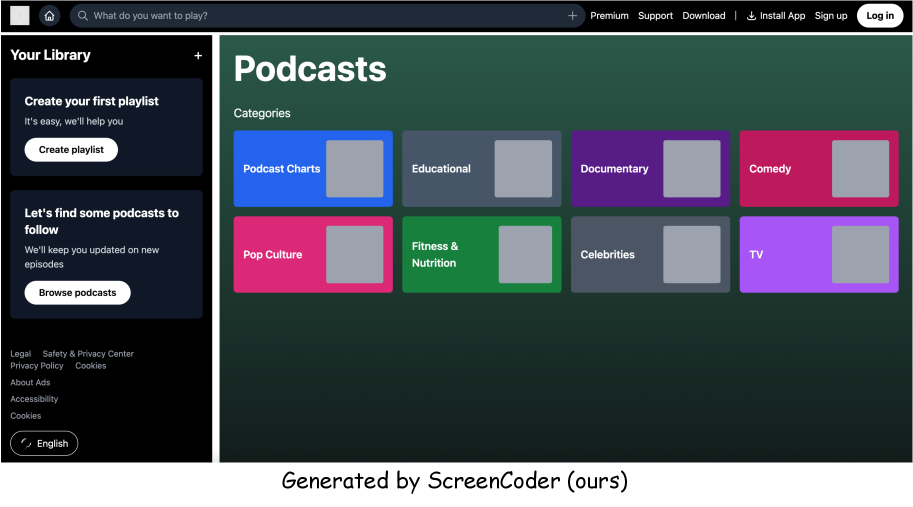
Task: Click the magnifier icon in search bar
Action: [x=83, y=16]
